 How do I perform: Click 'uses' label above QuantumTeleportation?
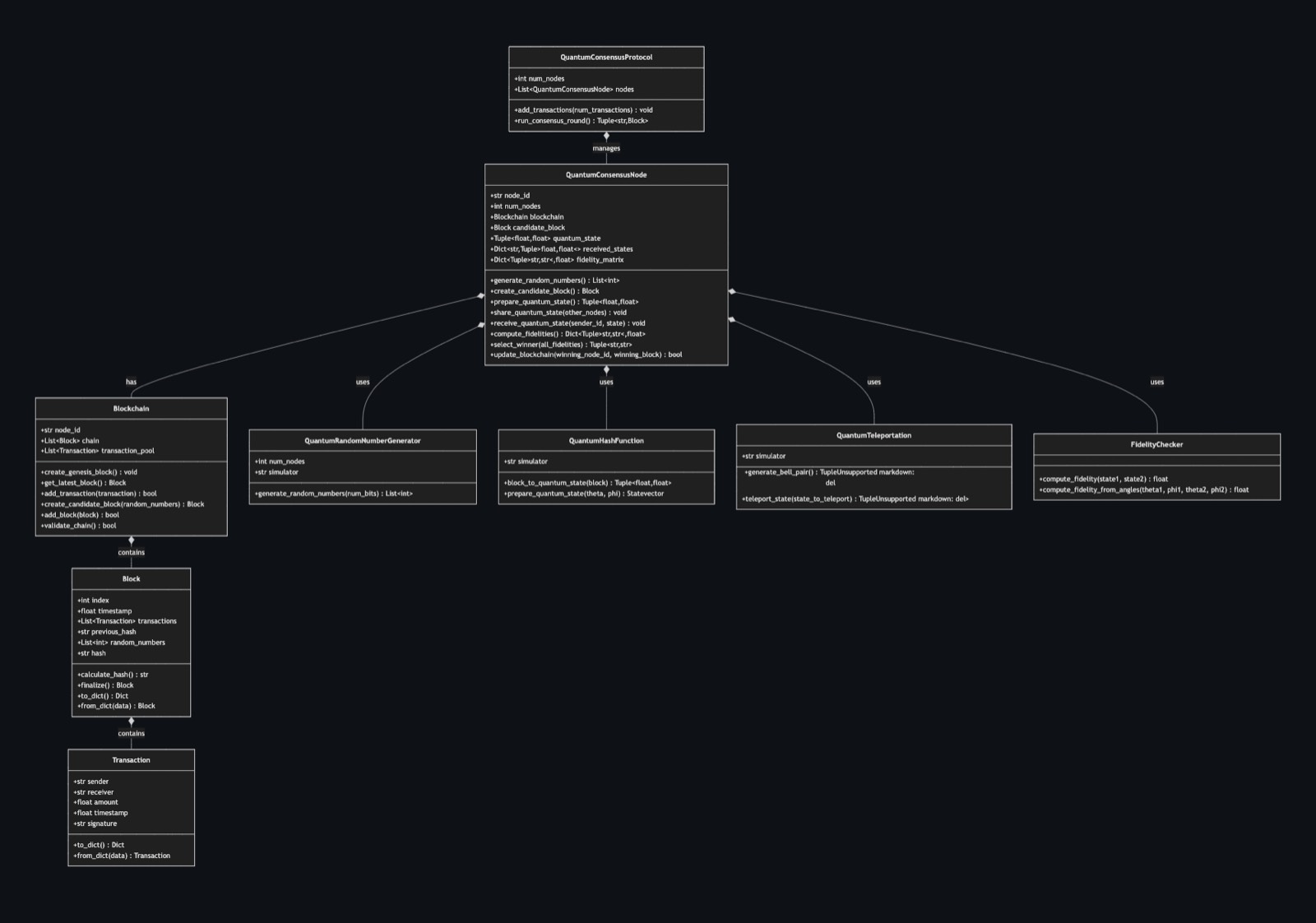873,382
